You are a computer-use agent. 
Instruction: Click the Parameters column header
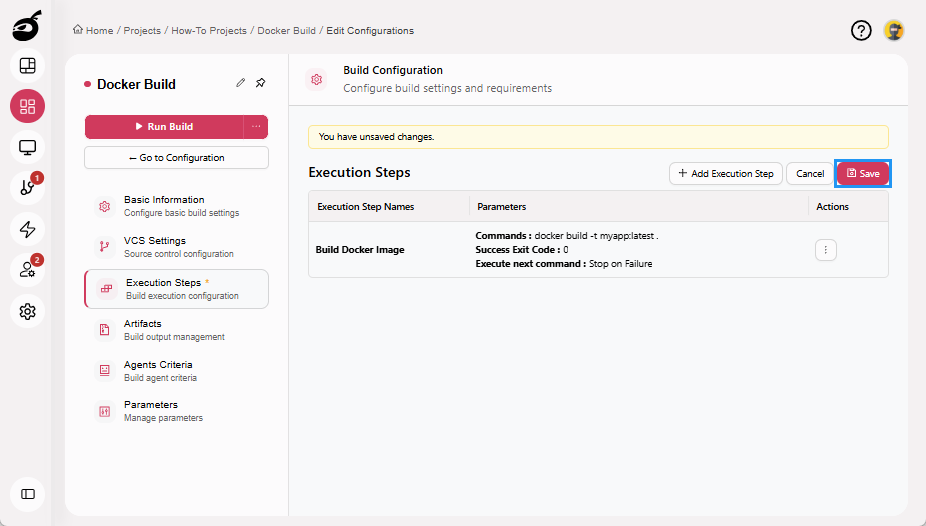[x=501, y=207]
